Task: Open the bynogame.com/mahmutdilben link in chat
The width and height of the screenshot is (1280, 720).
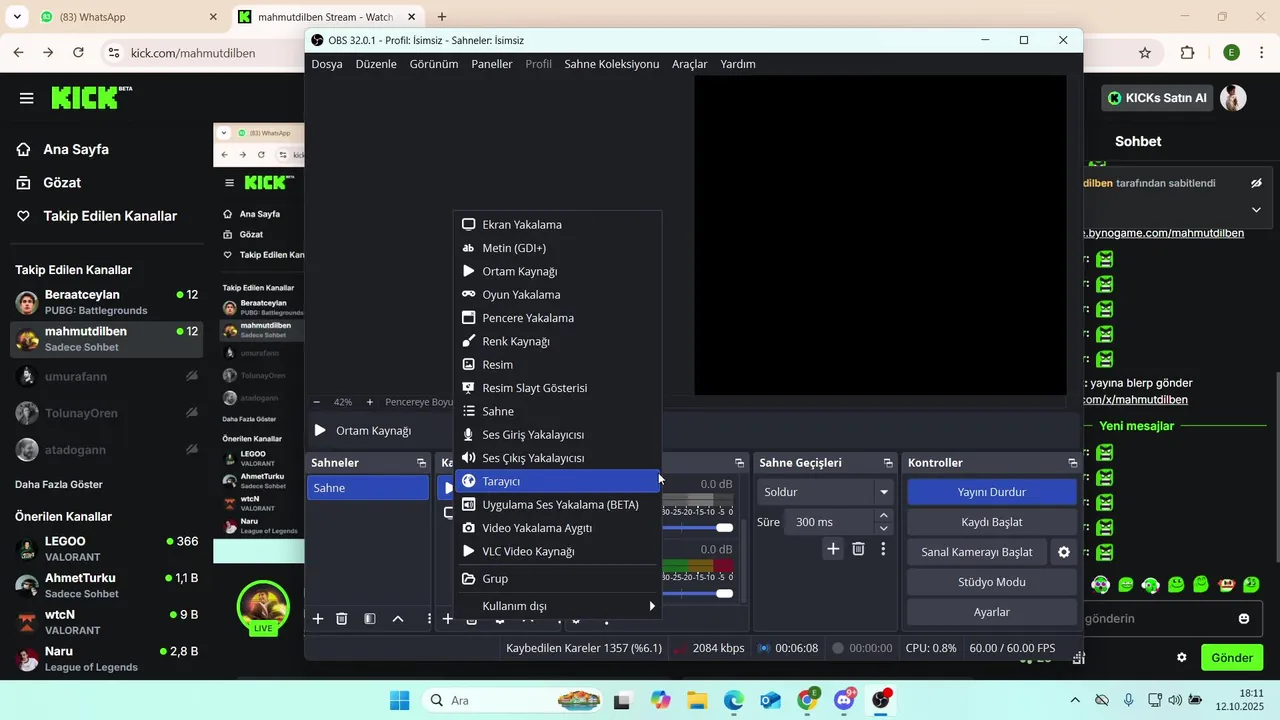Action: [x=1164, y=233]
